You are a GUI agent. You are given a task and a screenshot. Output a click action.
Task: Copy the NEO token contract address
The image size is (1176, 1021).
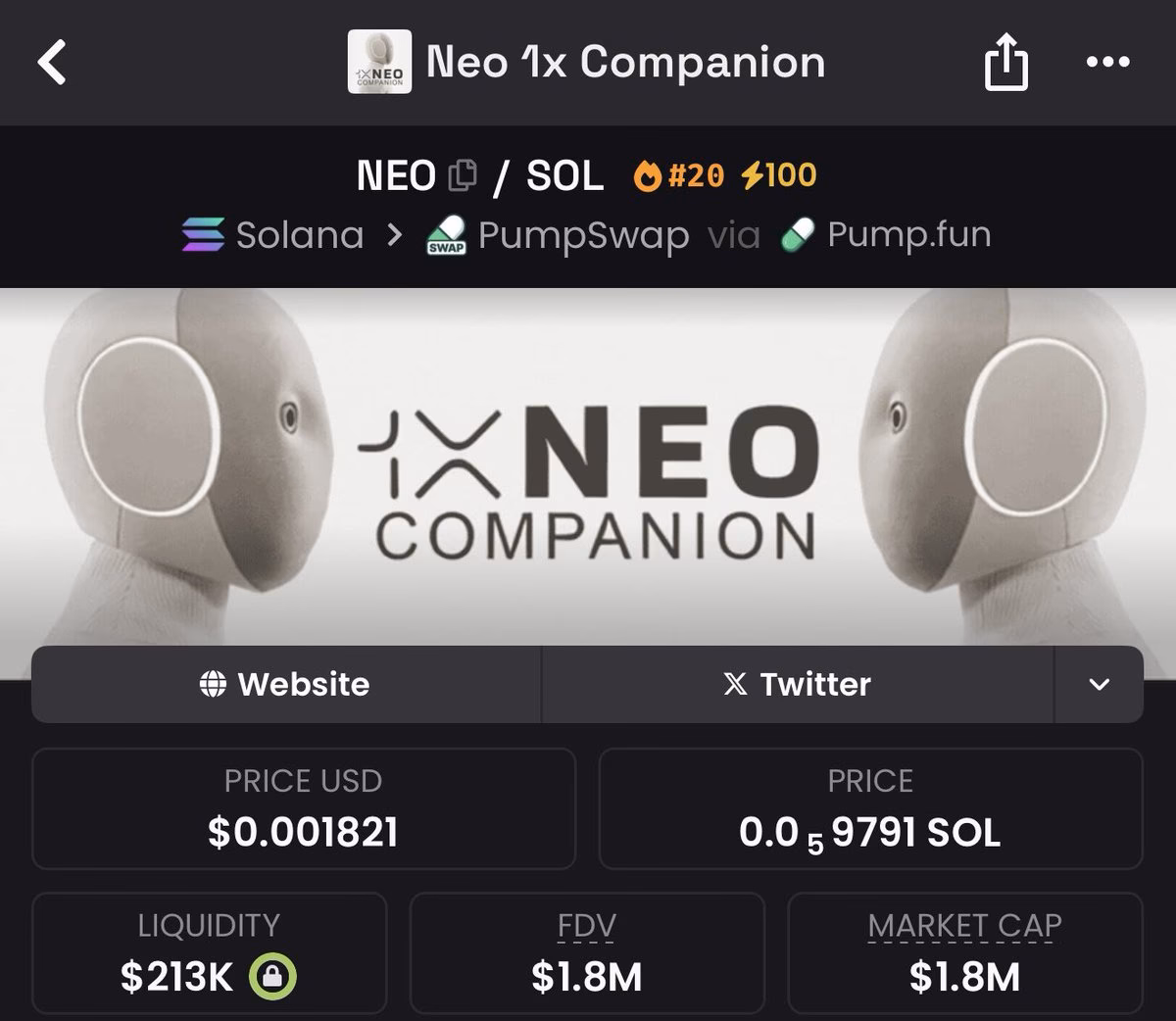[465, 173]
